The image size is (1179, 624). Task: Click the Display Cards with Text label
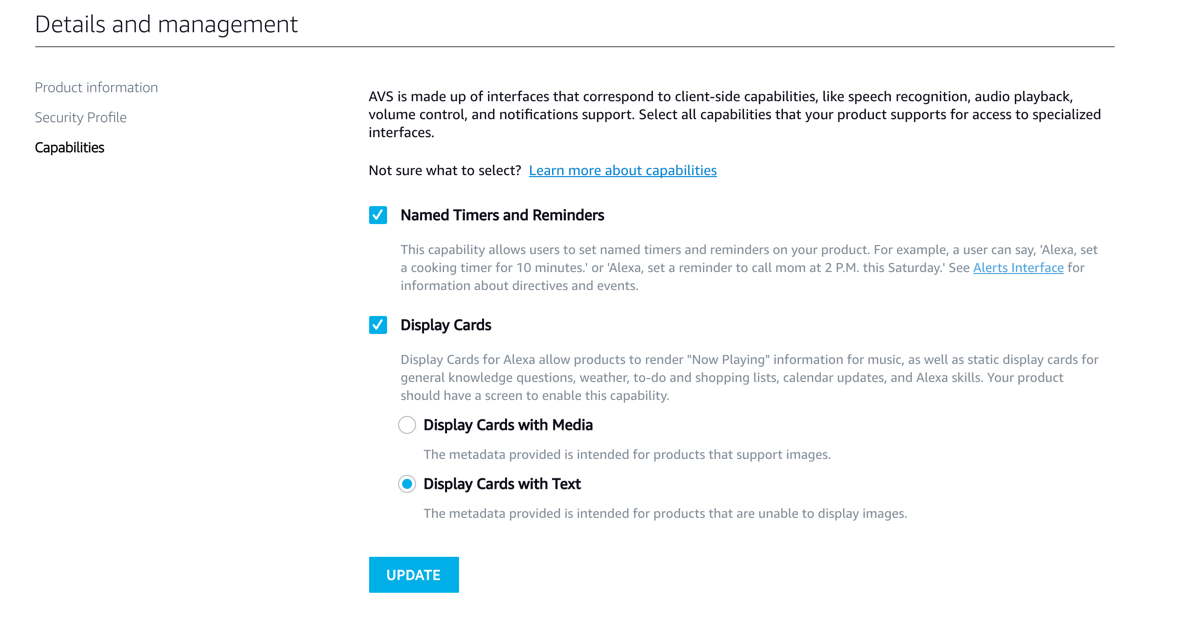click(x=502, y=484)
